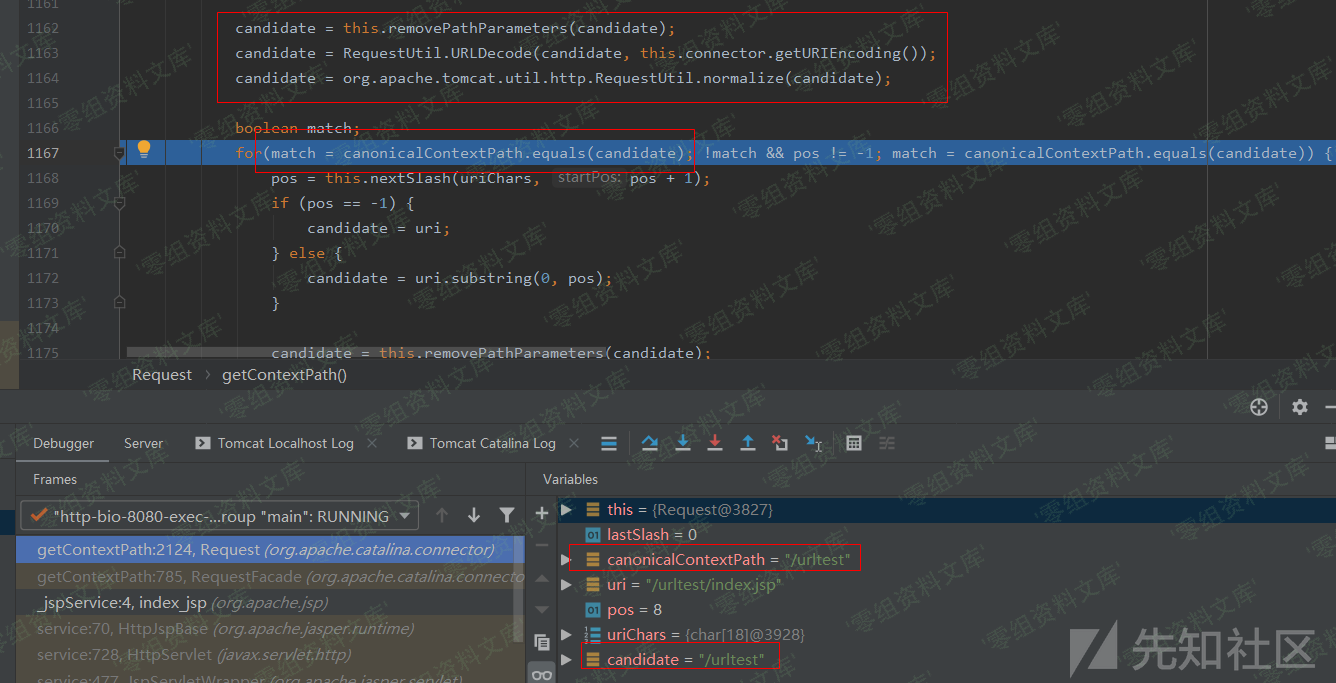The image size is (1336, 683).
Task: Click the Show Execution Point icon
Action: pyautogui.click(x=609, y=443)
